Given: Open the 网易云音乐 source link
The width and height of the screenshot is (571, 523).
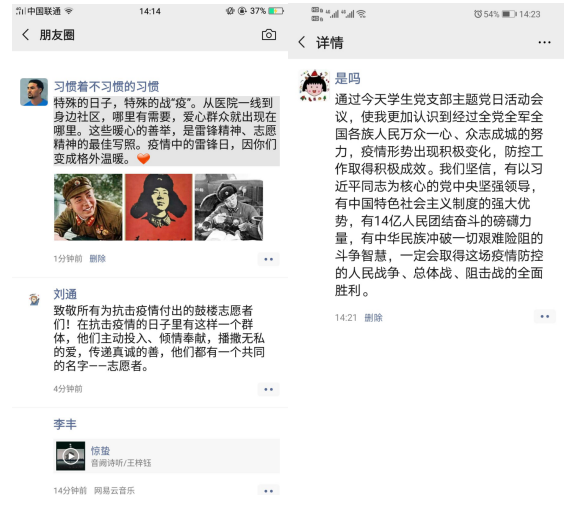Looking at the screenshot, I should click(114, 491).
